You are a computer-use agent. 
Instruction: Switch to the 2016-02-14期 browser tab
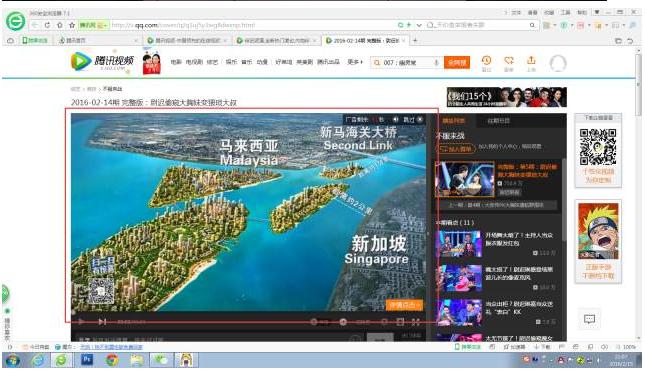pos(365,40)
